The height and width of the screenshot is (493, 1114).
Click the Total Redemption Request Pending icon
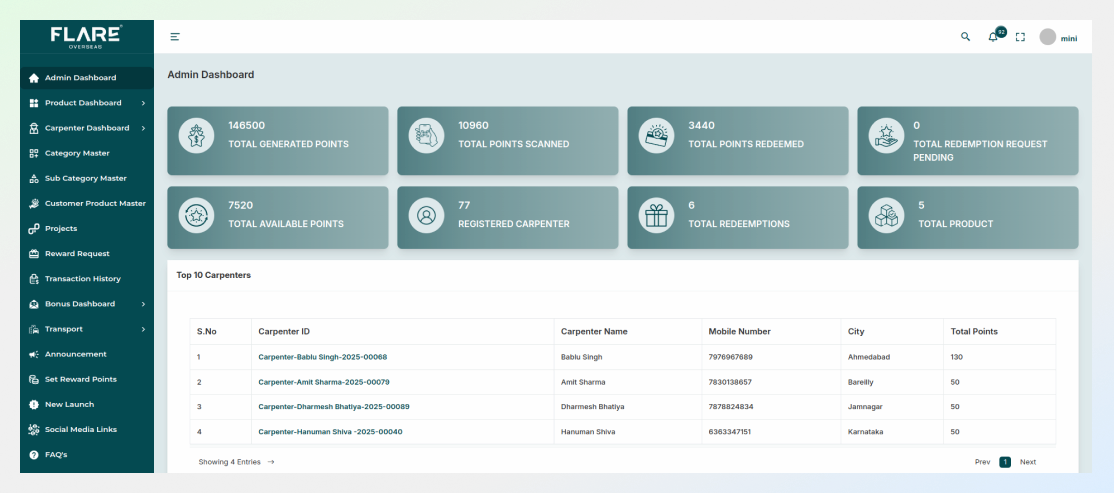(x=887, y=136)
